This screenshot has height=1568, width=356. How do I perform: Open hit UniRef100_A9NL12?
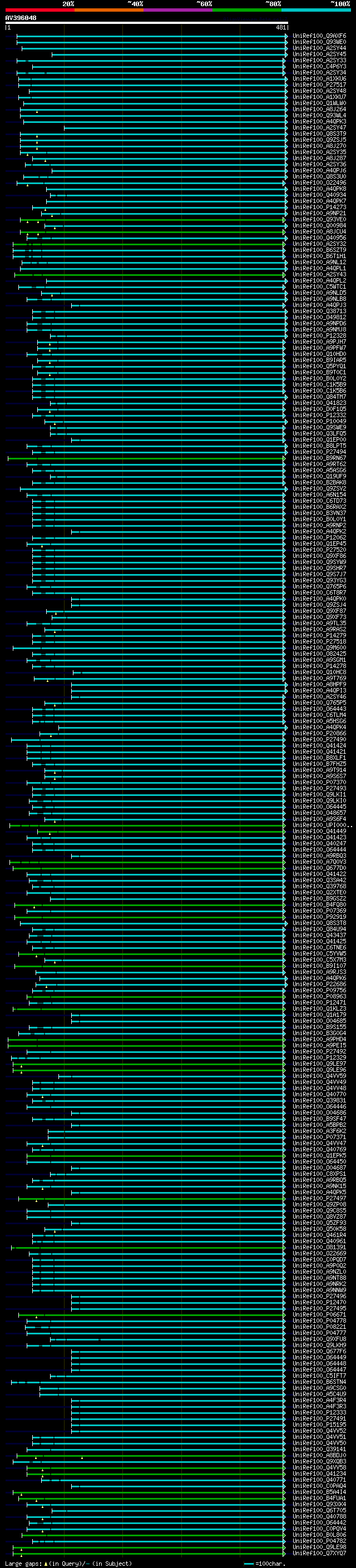pyautogui.click(x=319, y=263)
